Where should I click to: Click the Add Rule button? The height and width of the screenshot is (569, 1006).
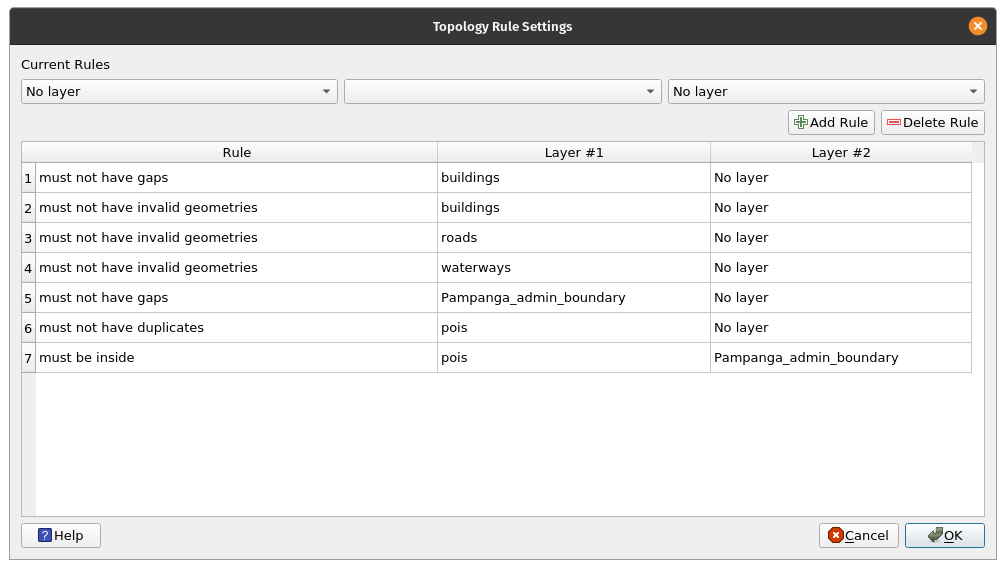tap(831, 123)
